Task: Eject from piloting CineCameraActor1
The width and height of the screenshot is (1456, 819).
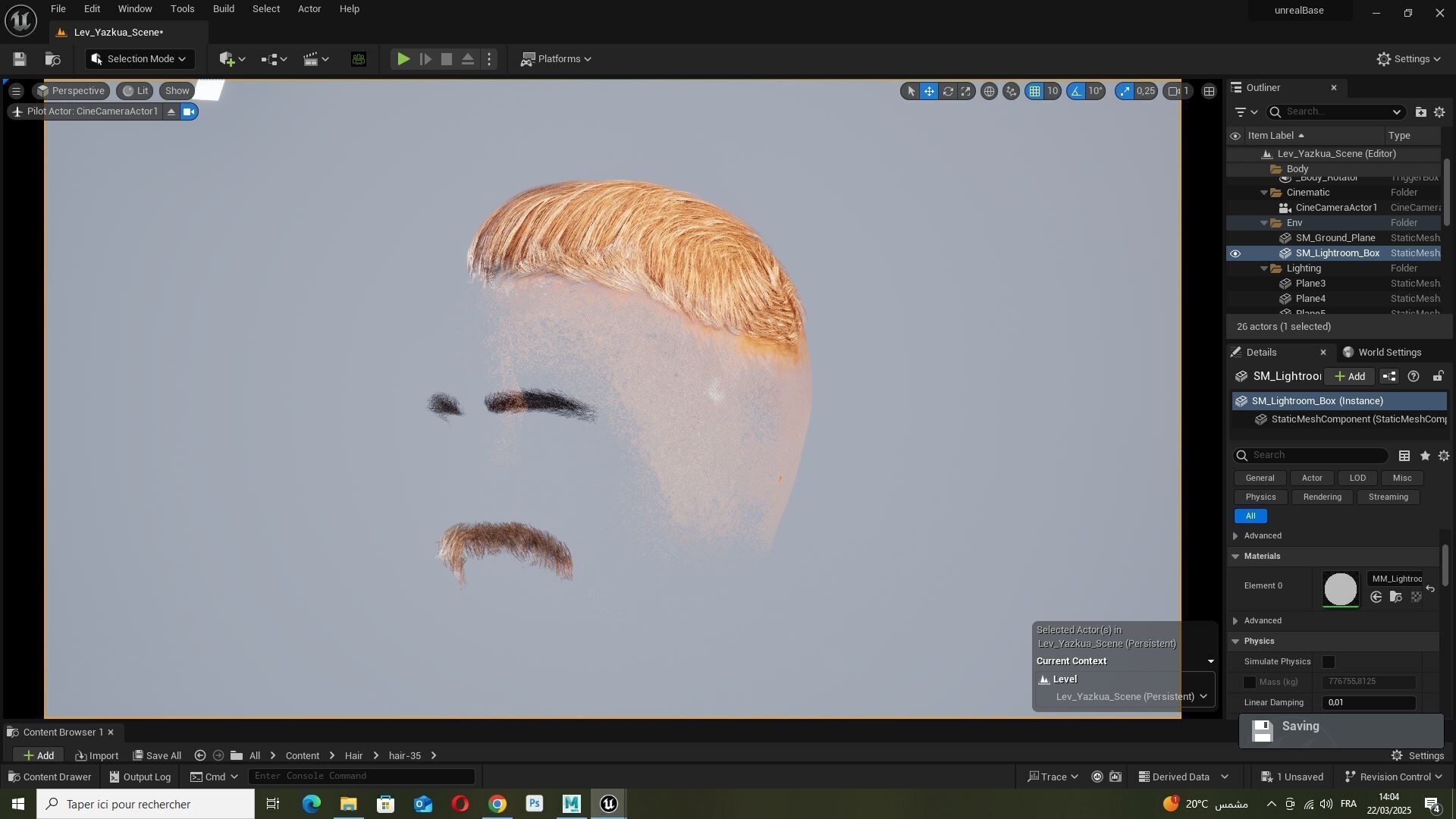Action: [171, 112]
